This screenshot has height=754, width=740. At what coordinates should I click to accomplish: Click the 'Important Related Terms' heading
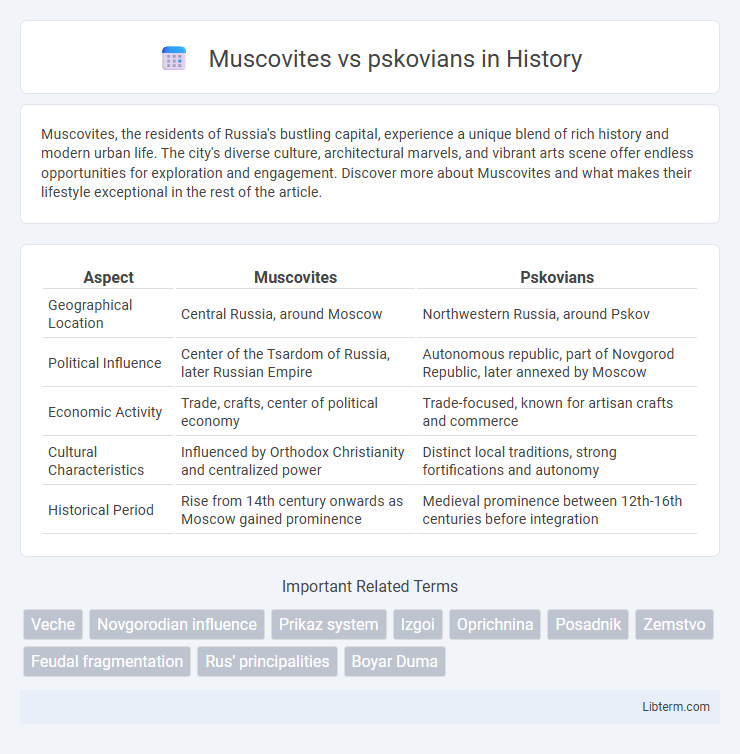(x=370, y=587)
